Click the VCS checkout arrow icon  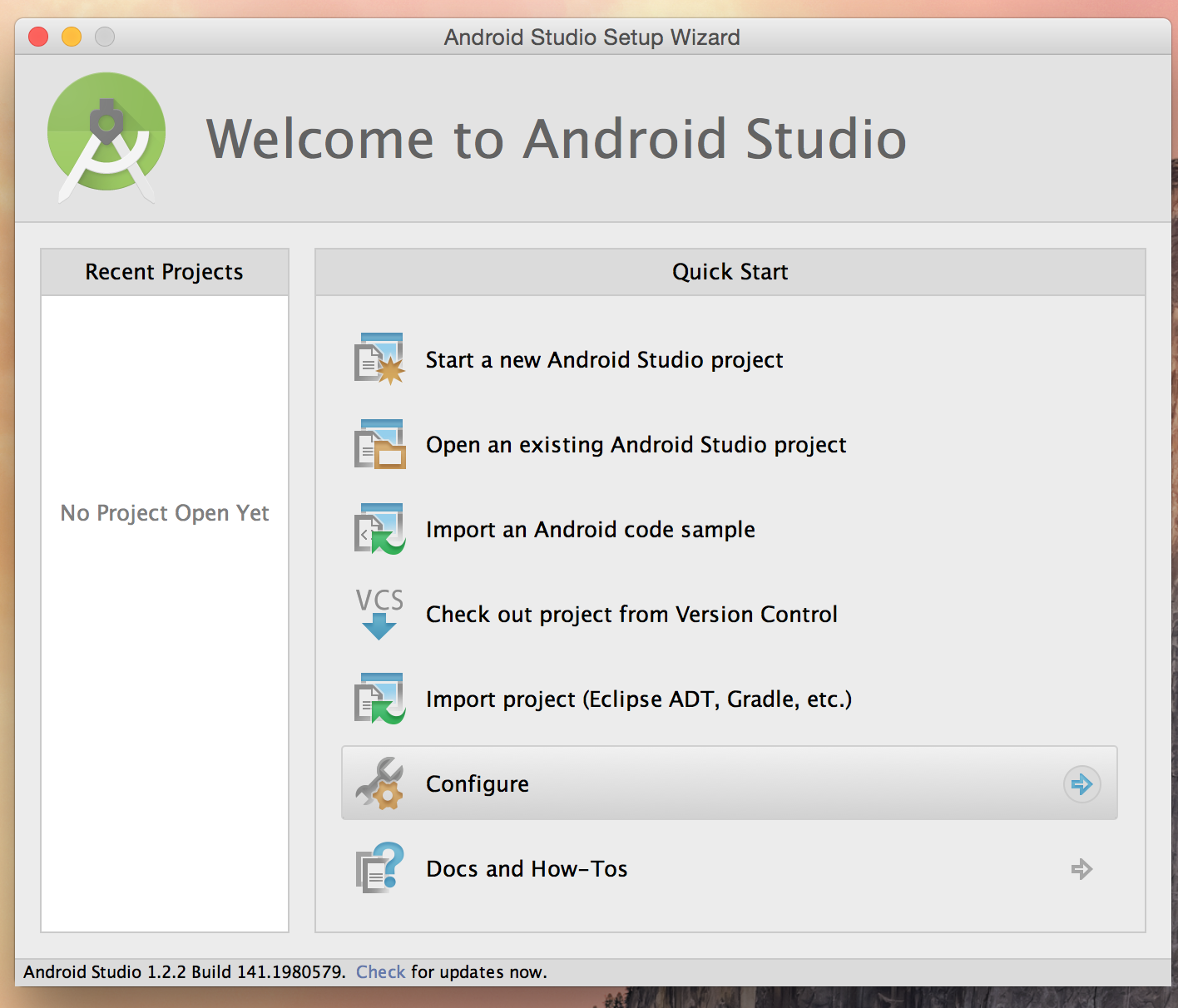coord(379,614)
